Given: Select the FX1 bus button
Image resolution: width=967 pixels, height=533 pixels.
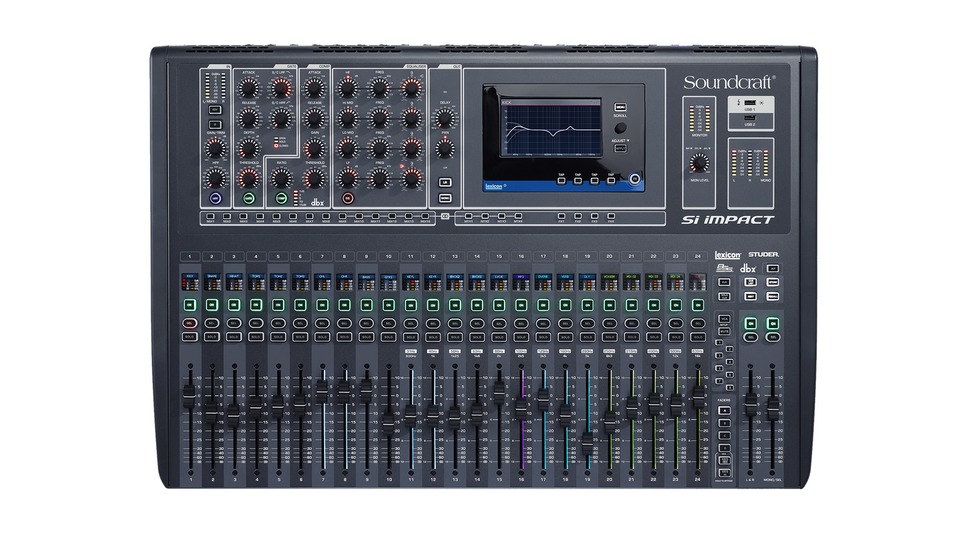Looking at the screenshot, I should [x=562, y=216].
